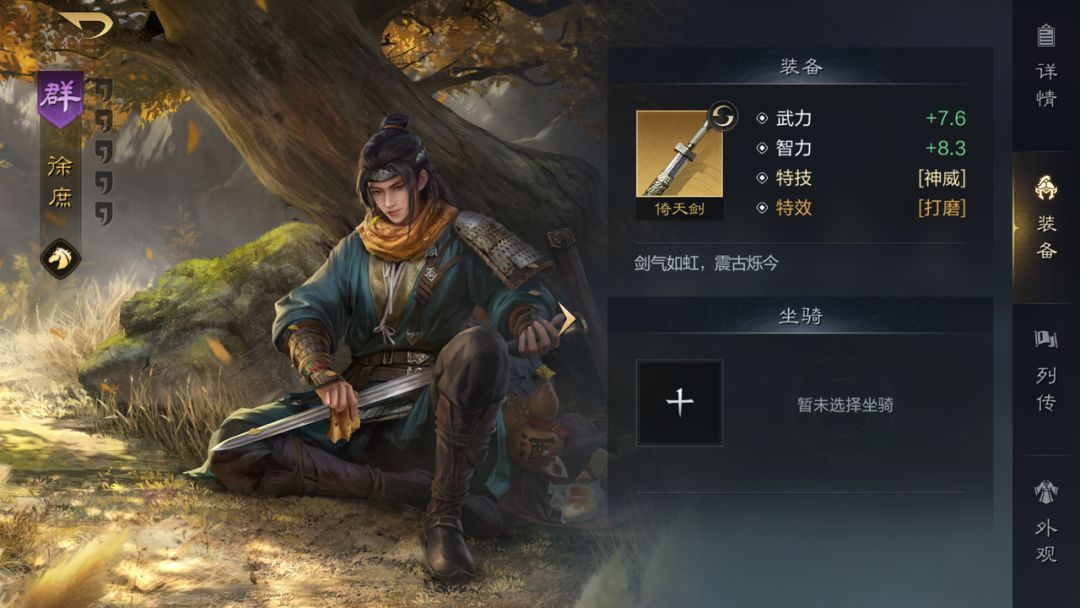Image resolution: width=1080 pixels, height=608 pixels.
Task: Click the swap icon on the sword
Action: pos(722,116)
